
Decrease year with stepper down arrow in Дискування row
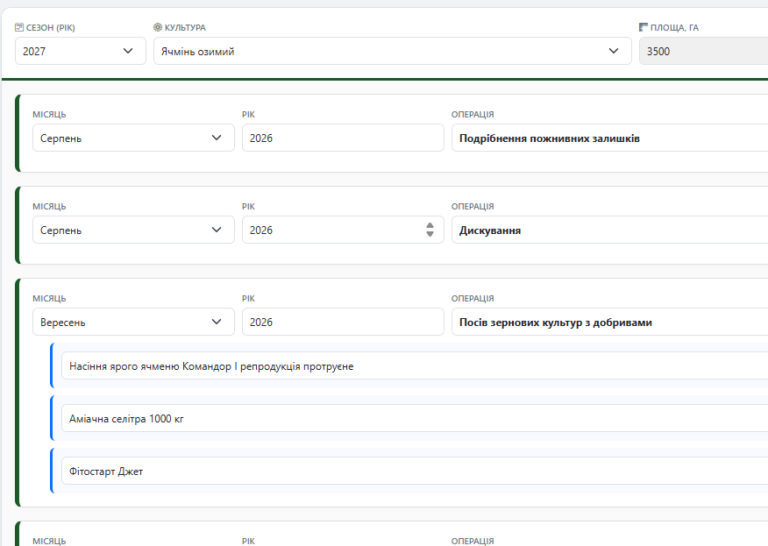click(x=430, y=235)
